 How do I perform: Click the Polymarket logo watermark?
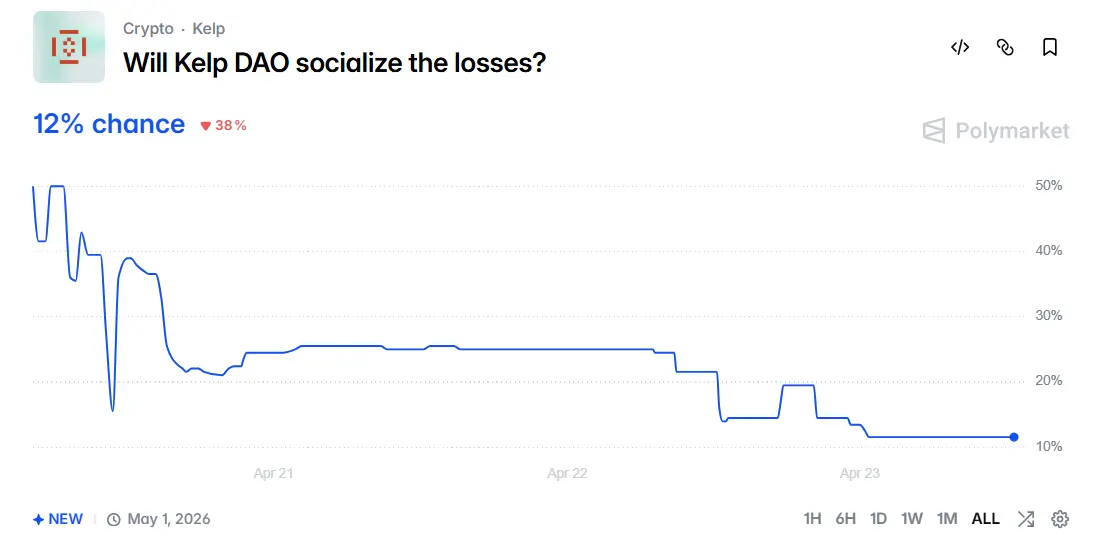click(x=996, y=131)
